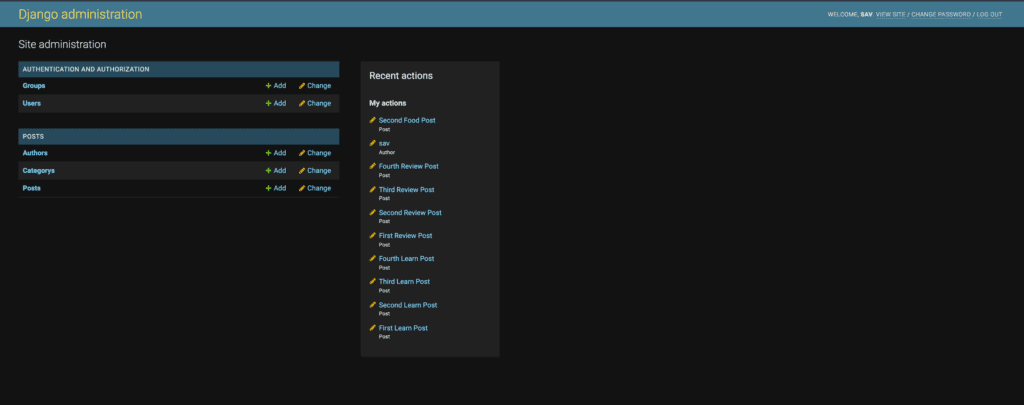Click Change link for the Categorys row

319,171
